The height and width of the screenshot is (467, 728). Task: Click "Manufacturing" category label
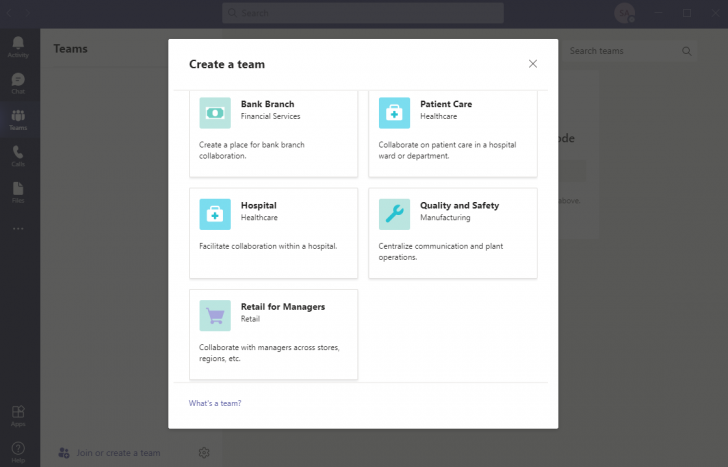(445, 217)
